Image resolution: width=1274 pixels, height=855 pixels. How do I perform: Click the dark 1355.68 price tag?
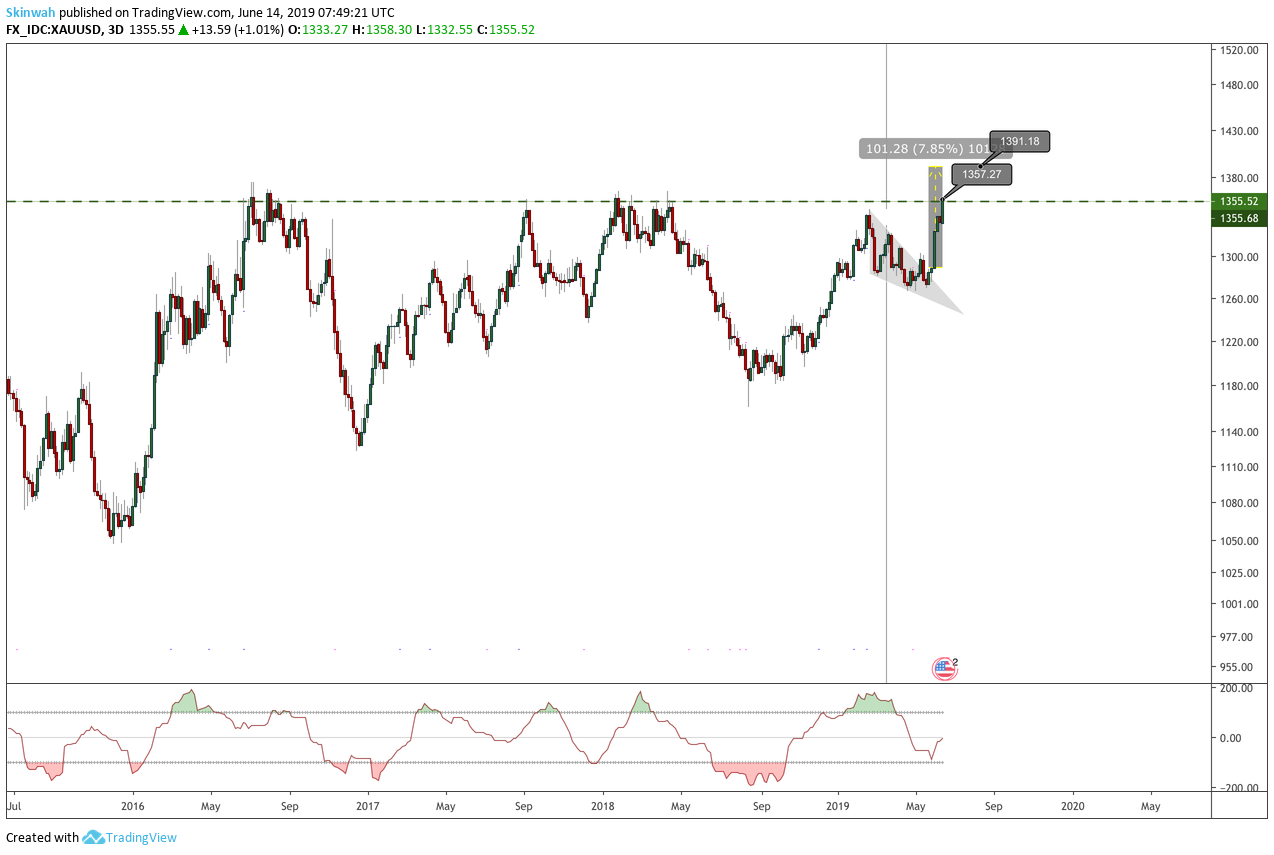(1239, 218)
